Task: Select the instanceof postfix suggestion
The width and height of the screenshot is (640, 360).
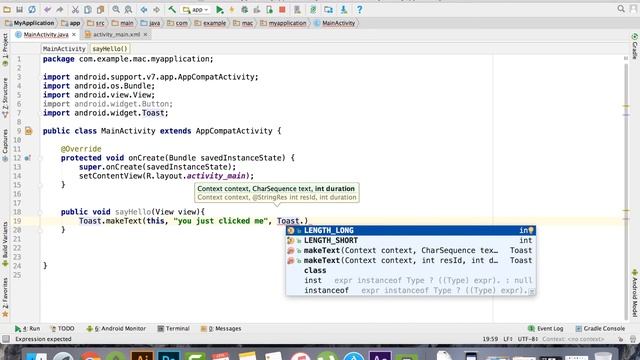Action: tap(411, 290)
